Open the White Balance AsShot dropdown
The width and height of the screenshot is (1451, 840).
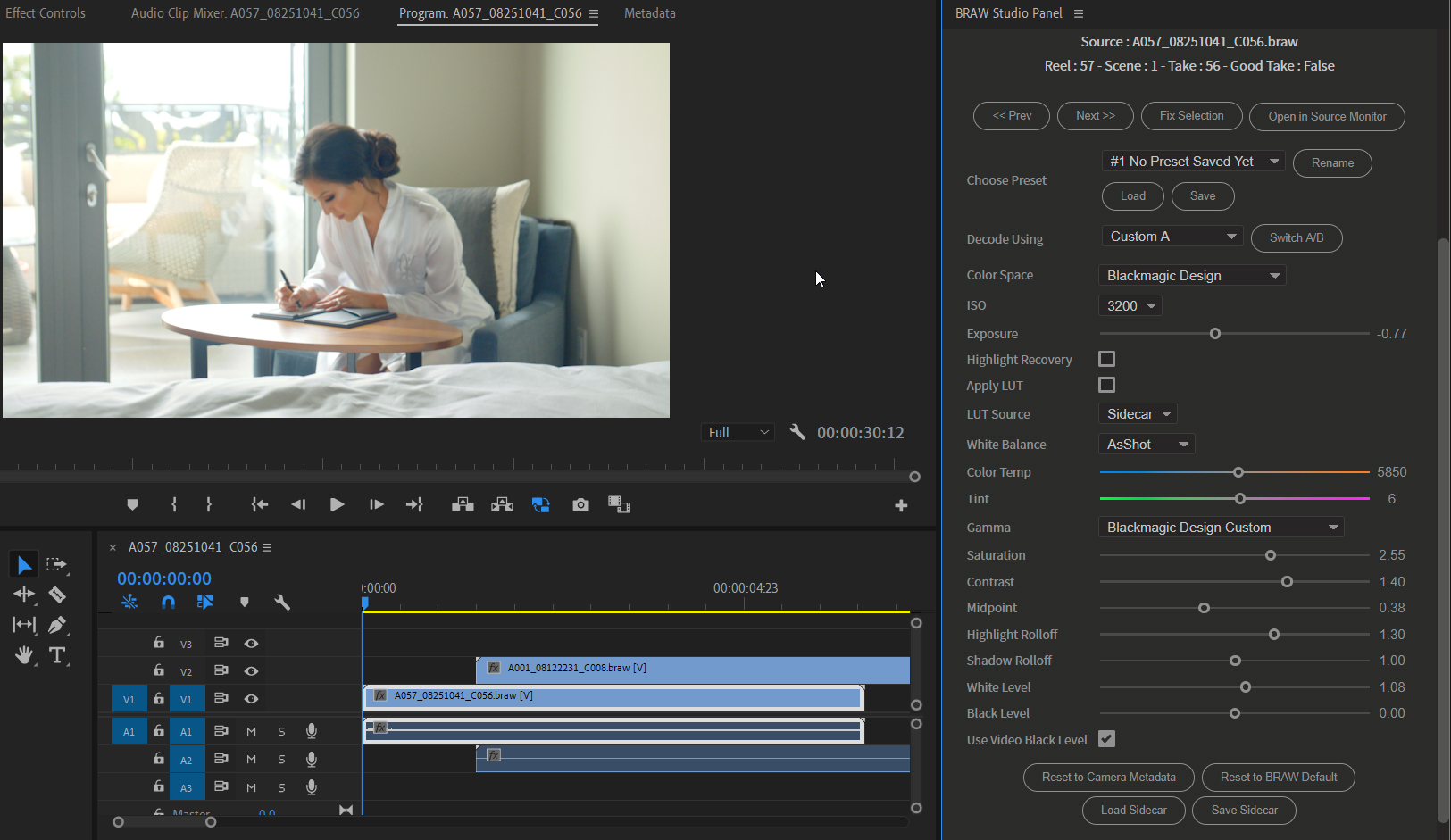(x=1147, y=444)
